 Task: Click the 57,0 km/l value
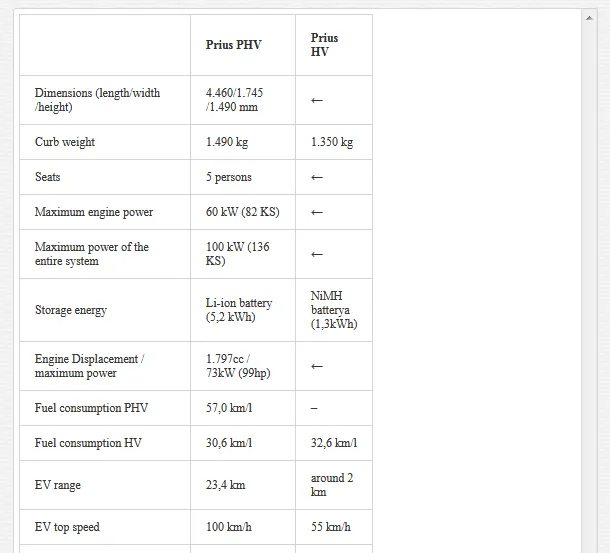[x=229, y=408]
